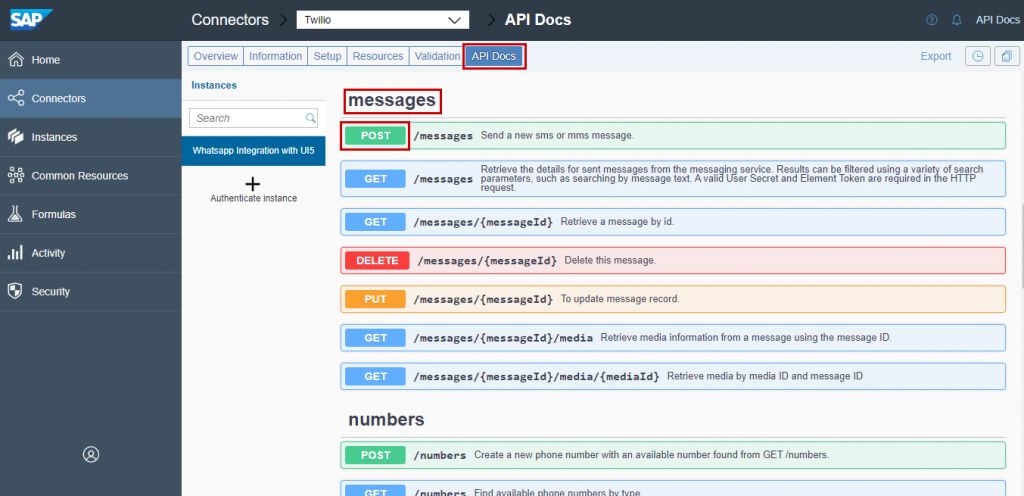Open the Twilio connector dropdown
The image size is (1024, 496).
point(383,20)
